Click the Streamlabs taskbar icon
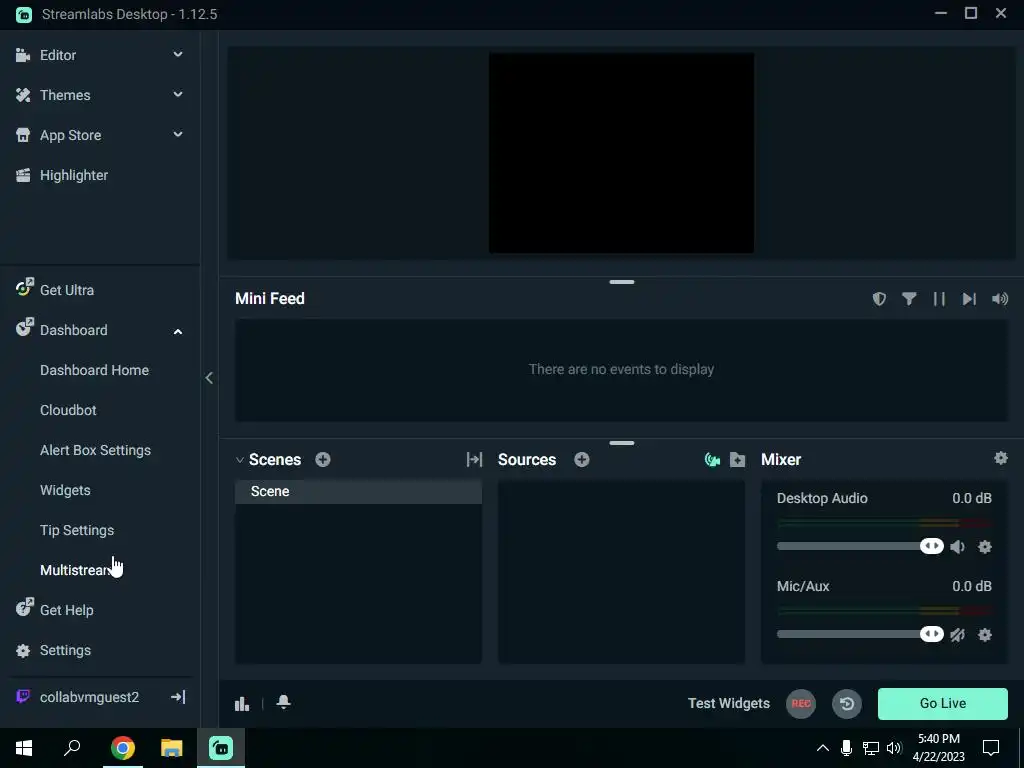 tap(221, 748)
